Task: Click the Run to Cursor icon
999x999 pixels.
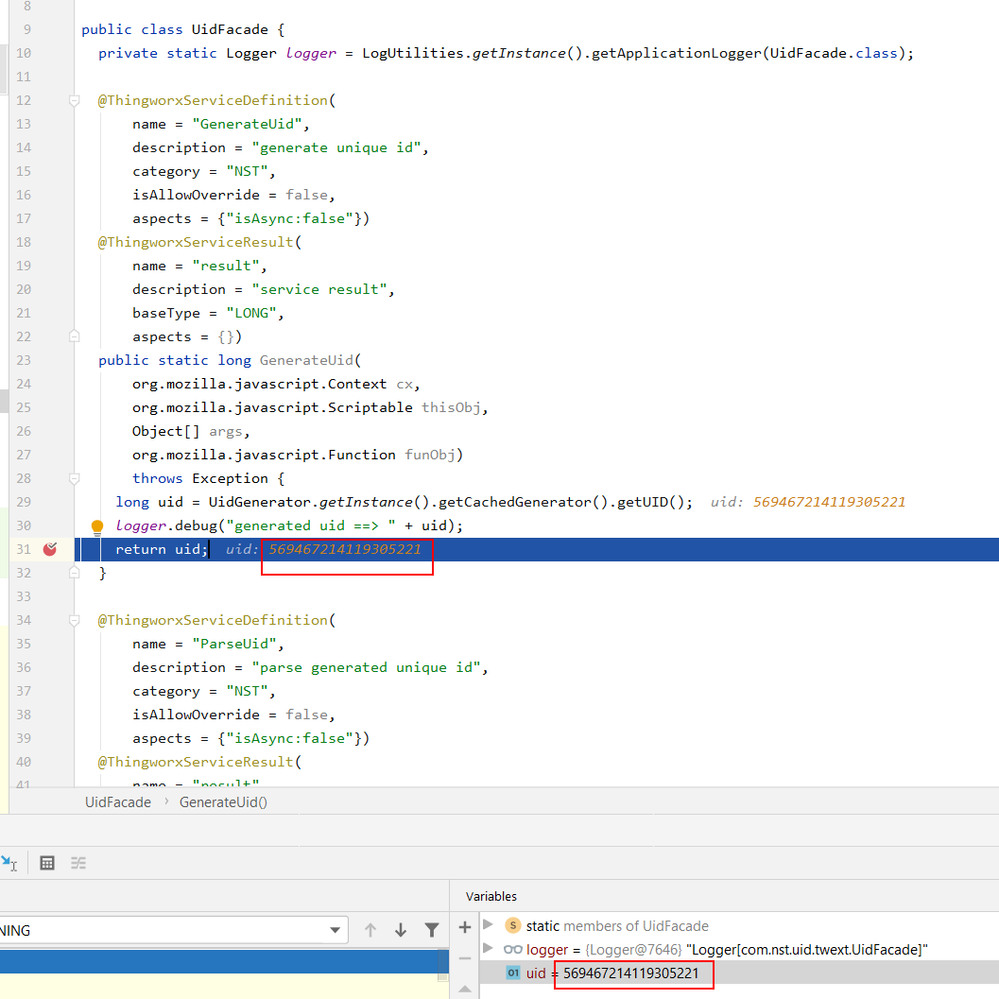Action: pos(10,863)
